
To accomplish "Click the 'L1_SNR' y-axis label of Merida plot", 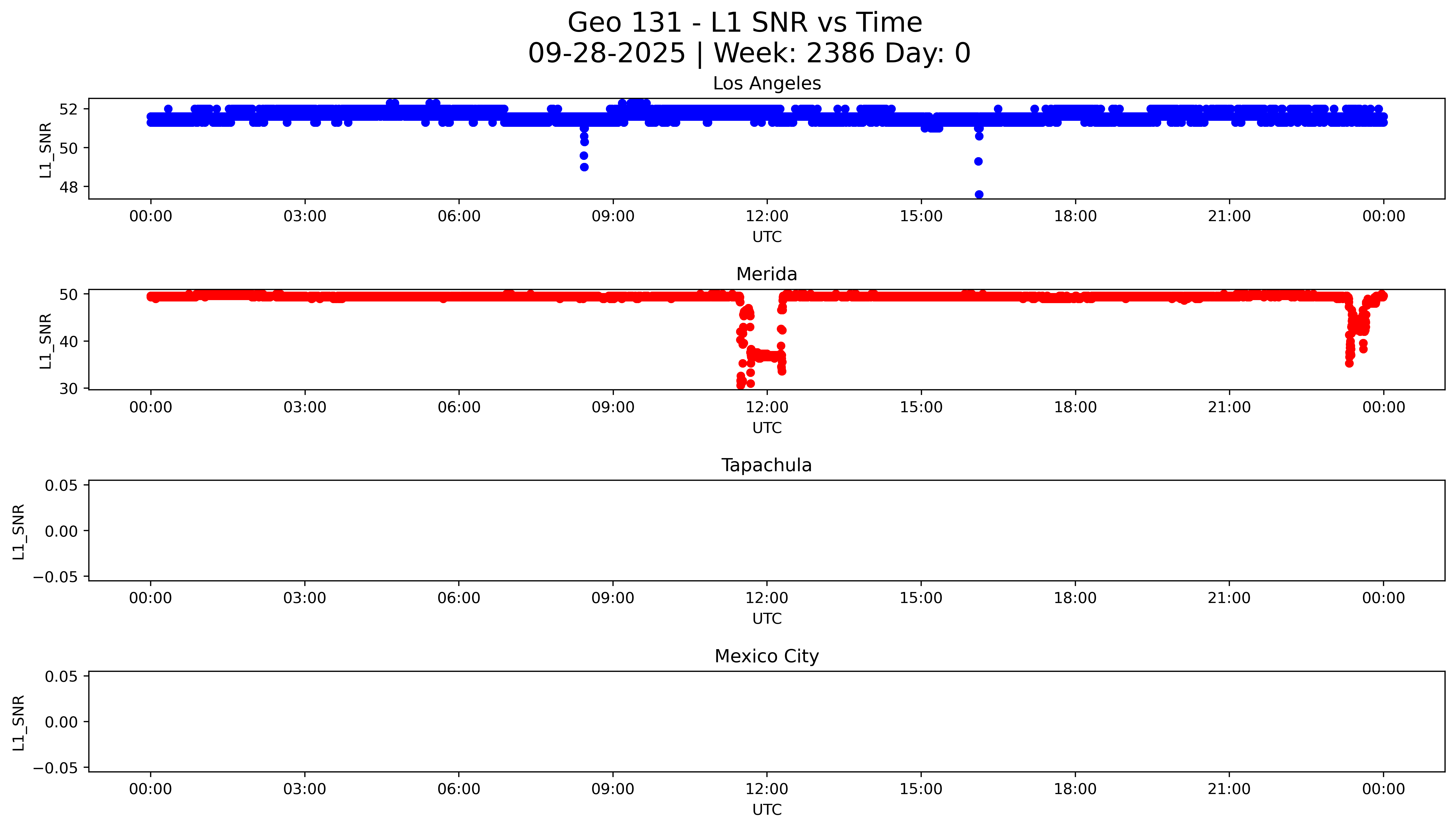I will [46, 341].
